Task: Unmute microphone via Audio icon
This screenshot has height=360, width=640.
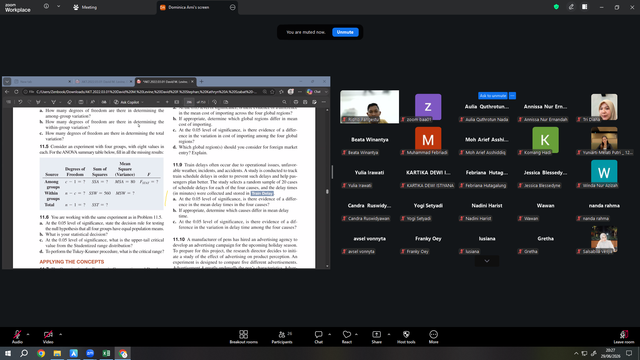Action: [17, 337]
